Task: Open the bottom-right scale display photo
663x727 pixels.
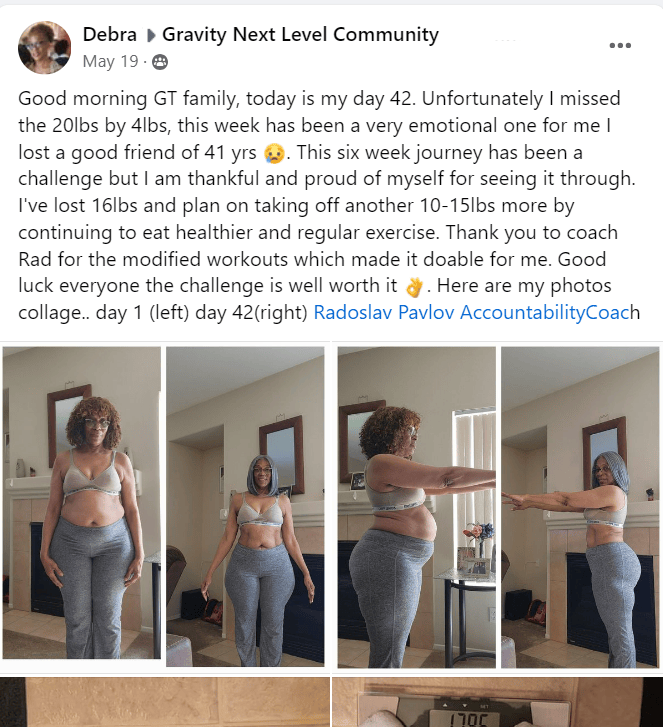Action: pos(497,702)
